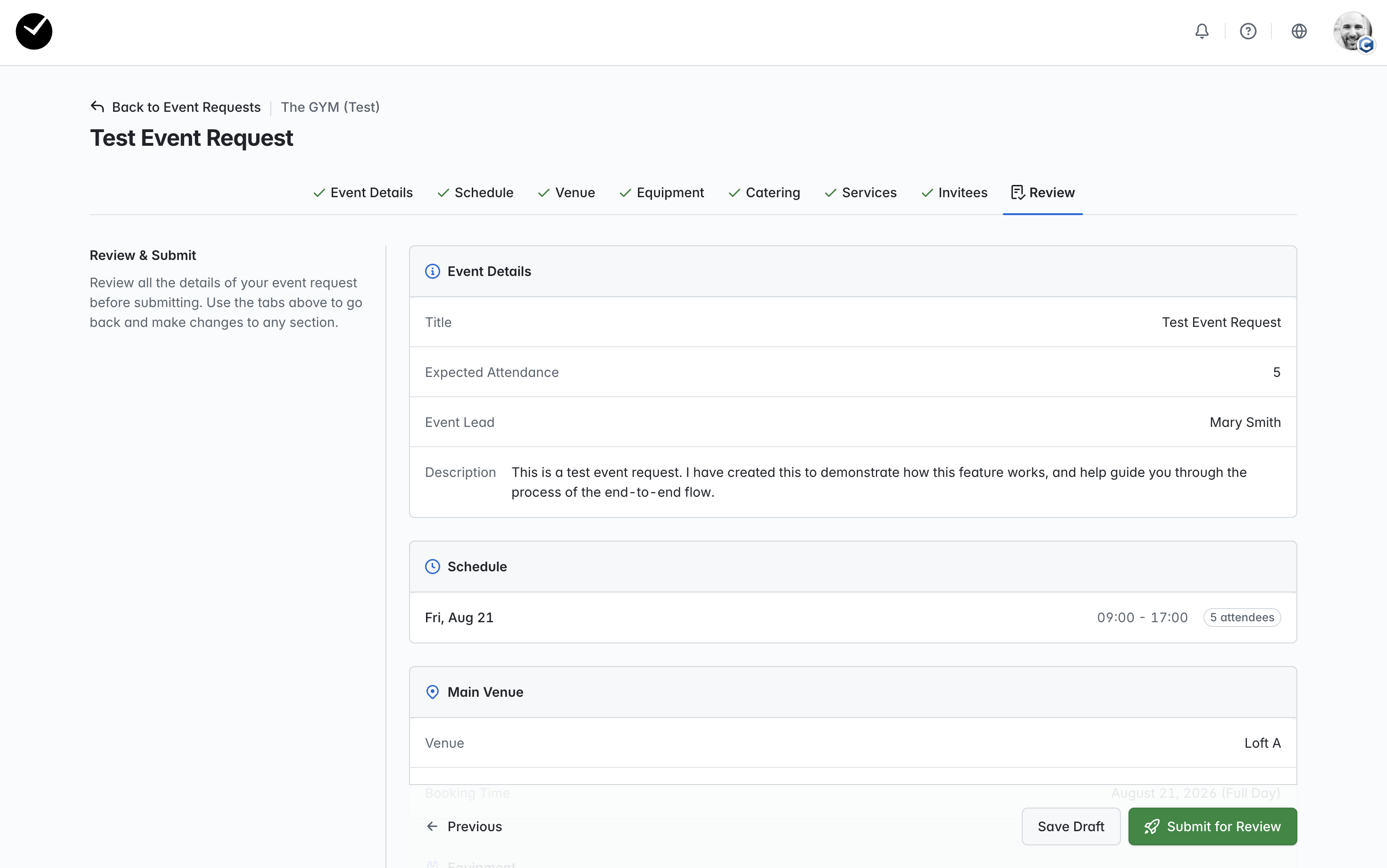Switch to the Equipment tab

[661, 193]
